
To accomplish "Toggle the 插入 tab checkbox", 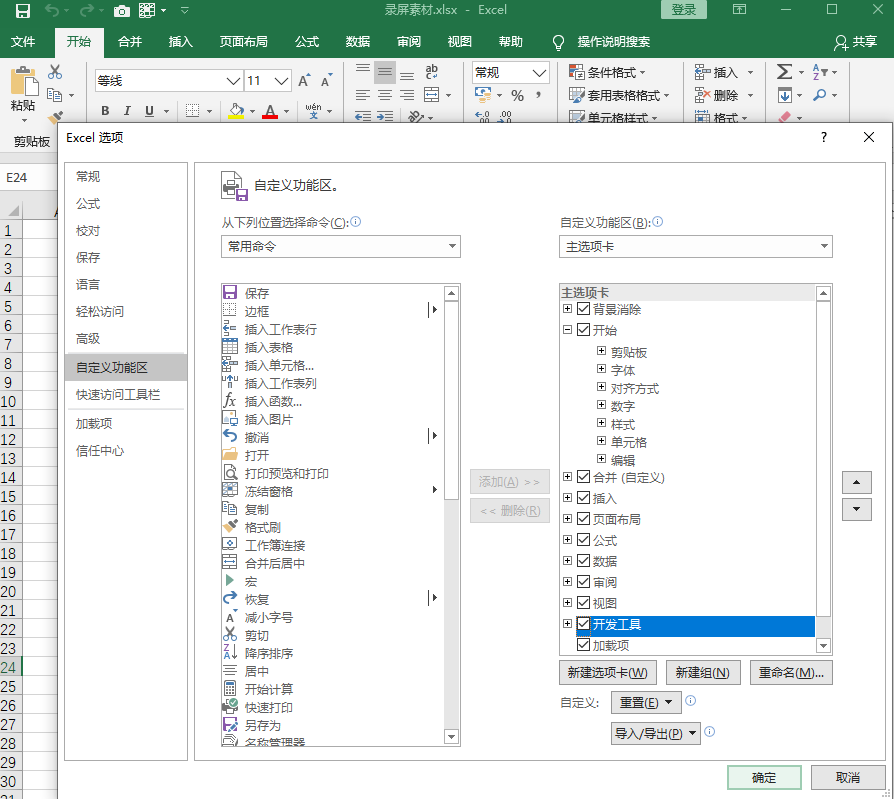I will pyautogui.click(x=583, y=498).
